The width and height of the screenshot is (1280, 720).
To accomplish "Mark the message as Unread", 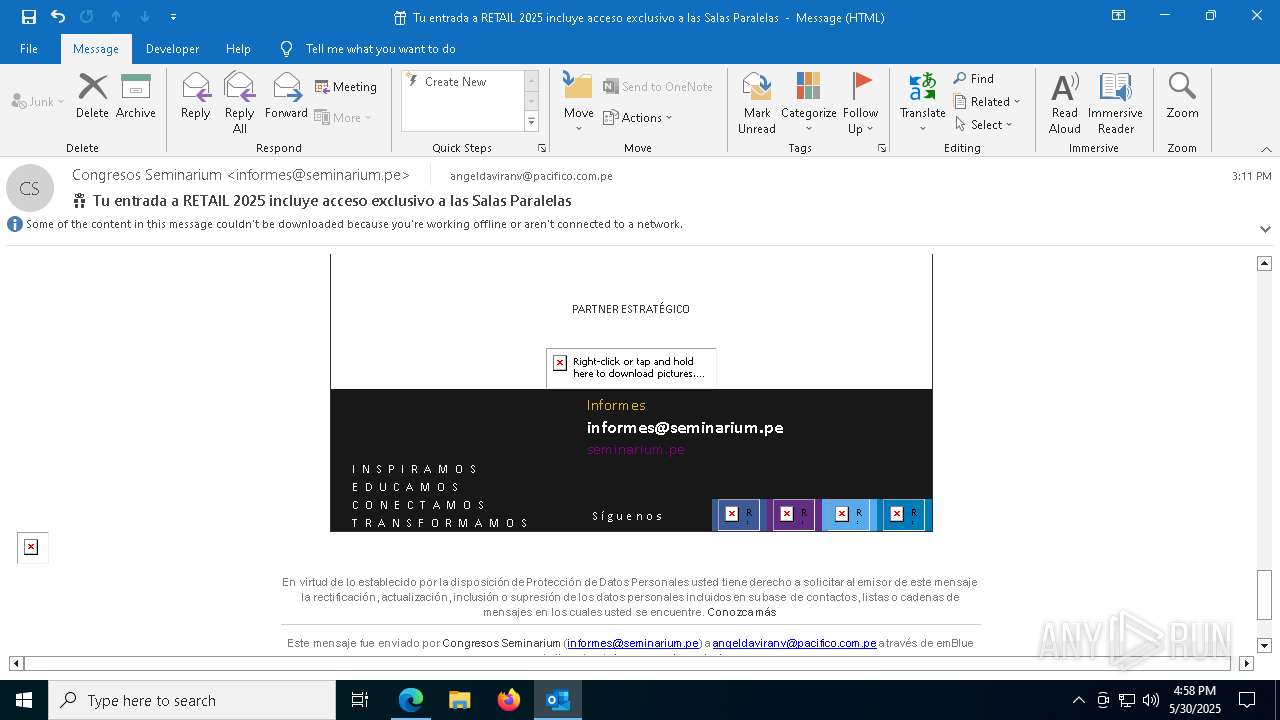I will 757,102.
